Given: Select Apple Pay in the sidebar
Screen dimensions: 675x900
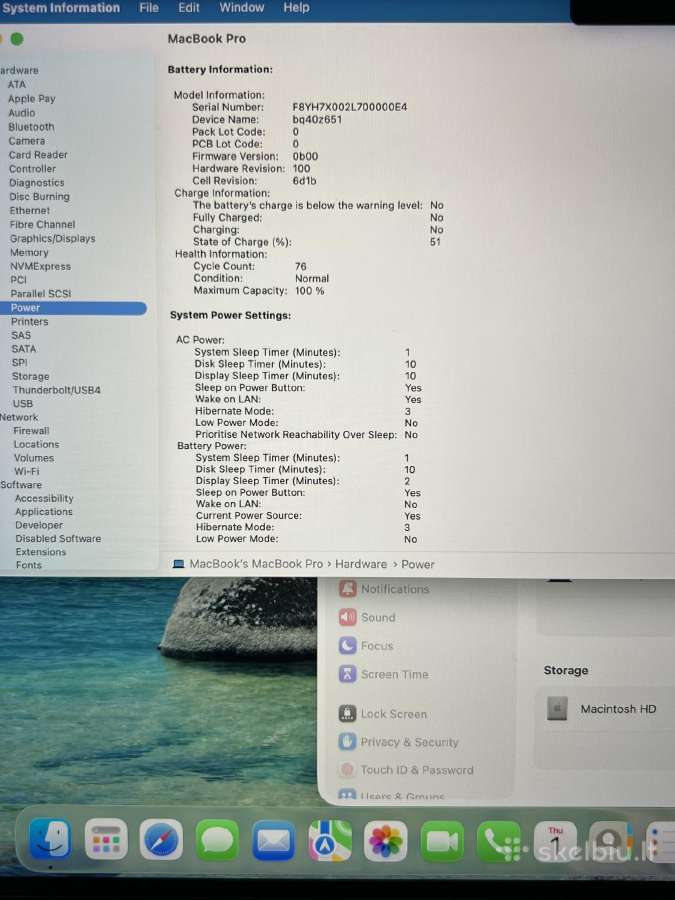Looking at the screenshot, I should tap(32, 99).
